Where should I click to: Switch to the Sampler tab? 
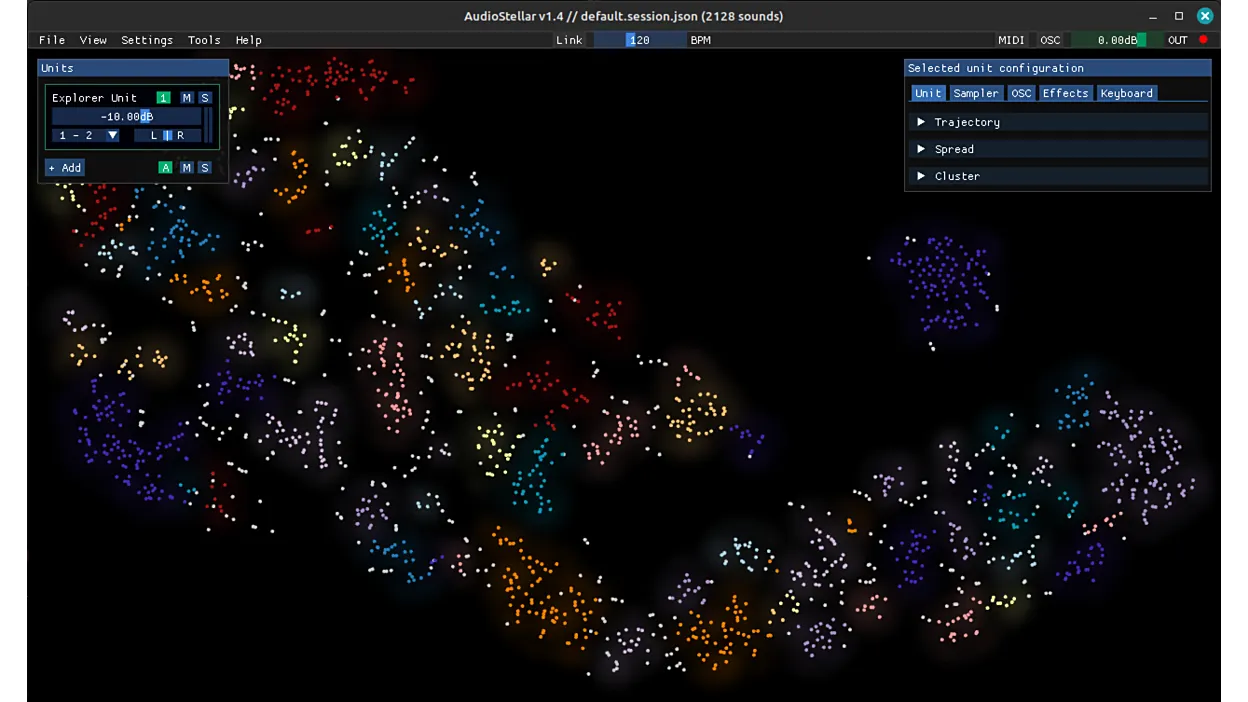click(976, 93)
